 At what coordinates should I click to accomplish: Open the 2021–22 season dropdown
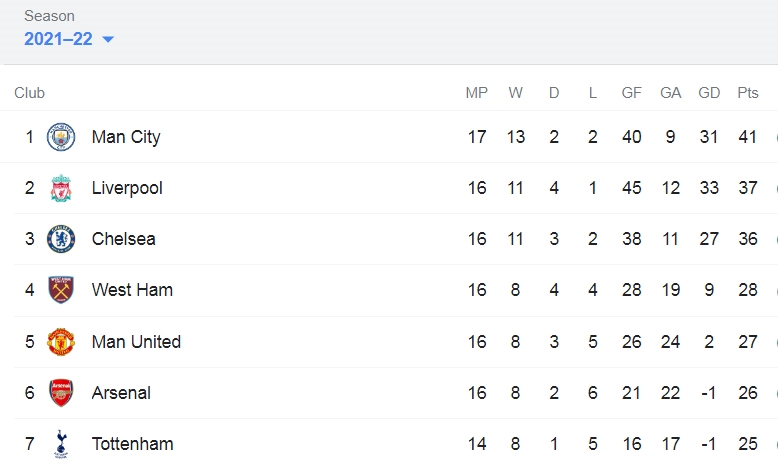[69, 39]
